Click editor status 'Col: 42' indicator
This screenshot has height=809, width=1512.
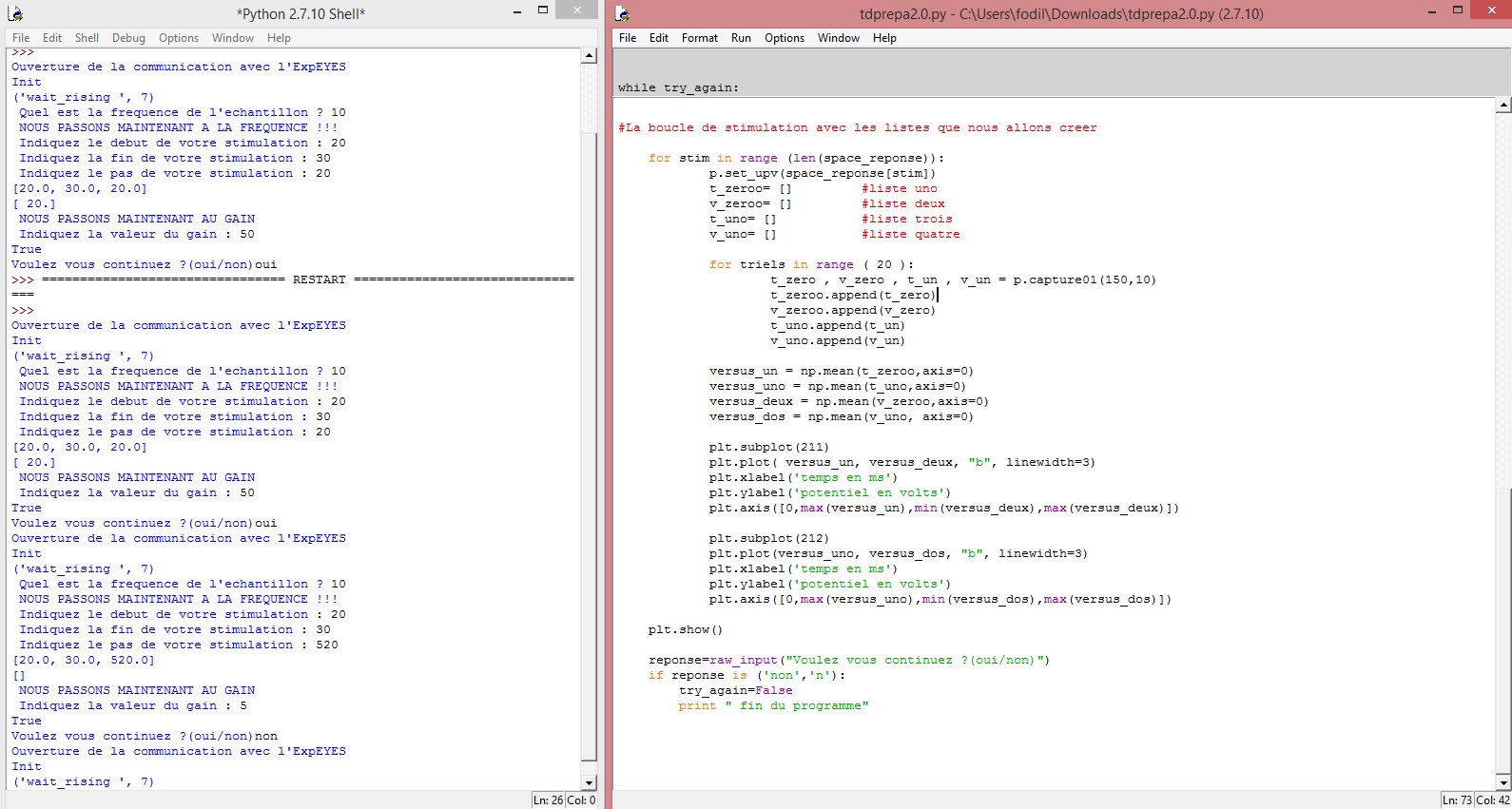click(1493, 800)
